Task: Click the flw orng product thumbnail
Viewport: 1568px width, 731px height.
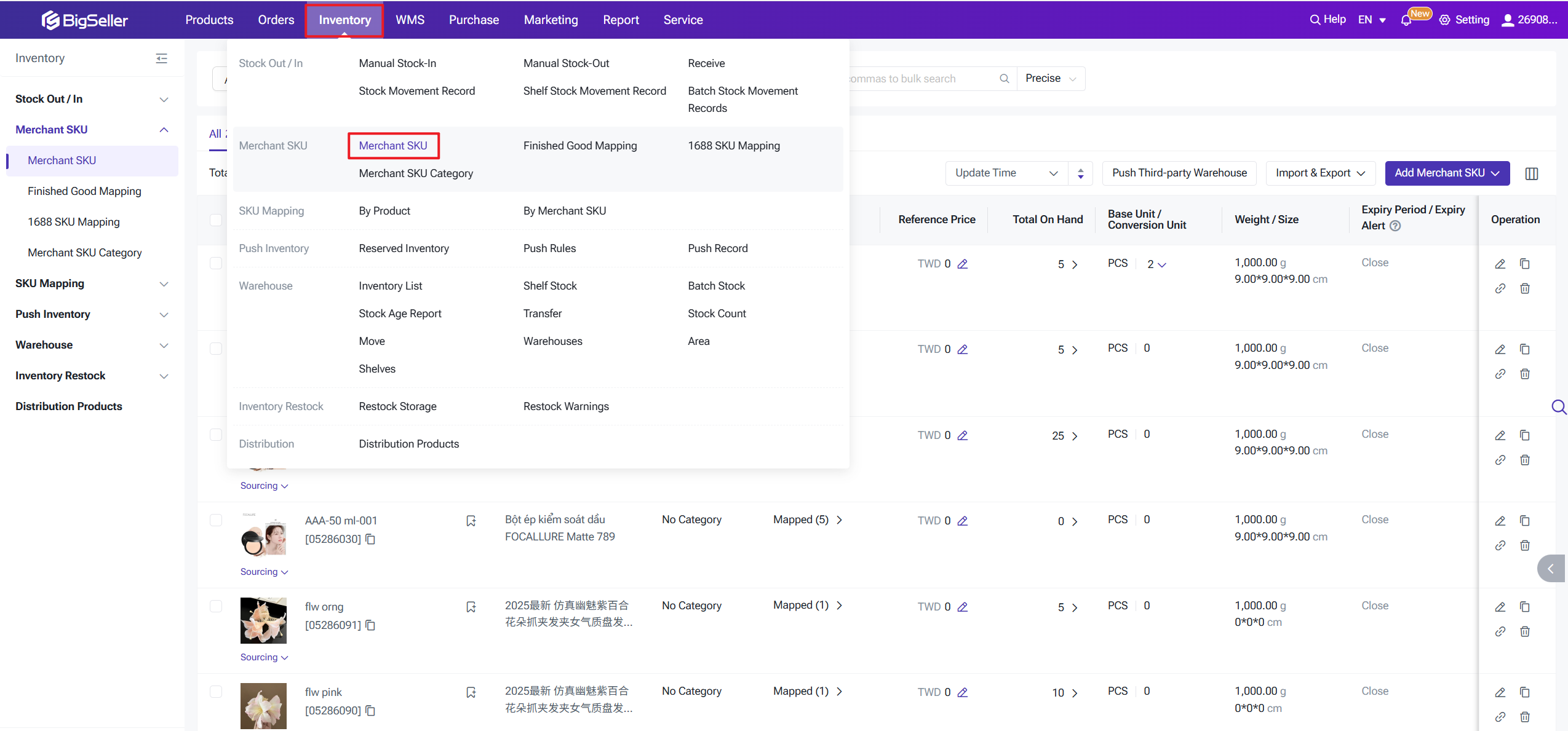Action: pos(263,620)
